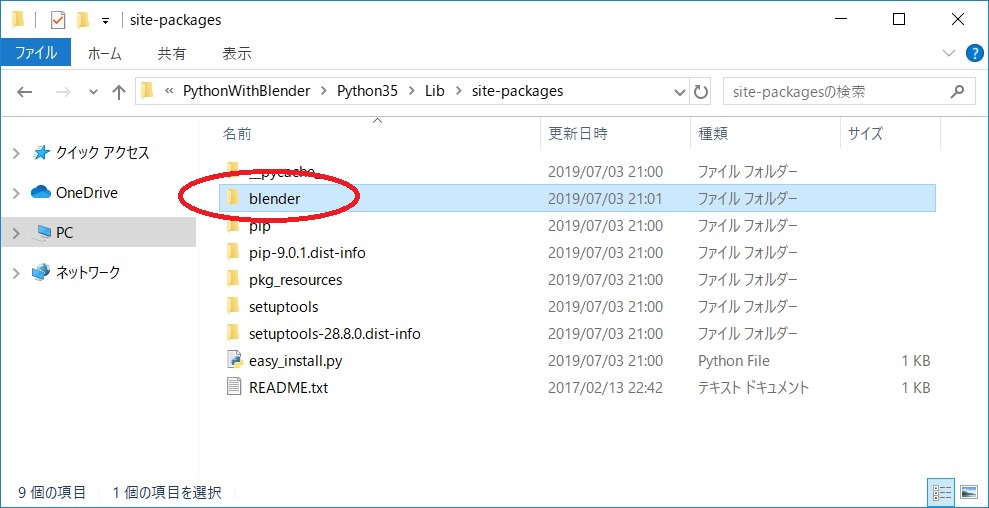Open Help via blue question mark icon
The image size is (989, 508).
click(975, 54)
